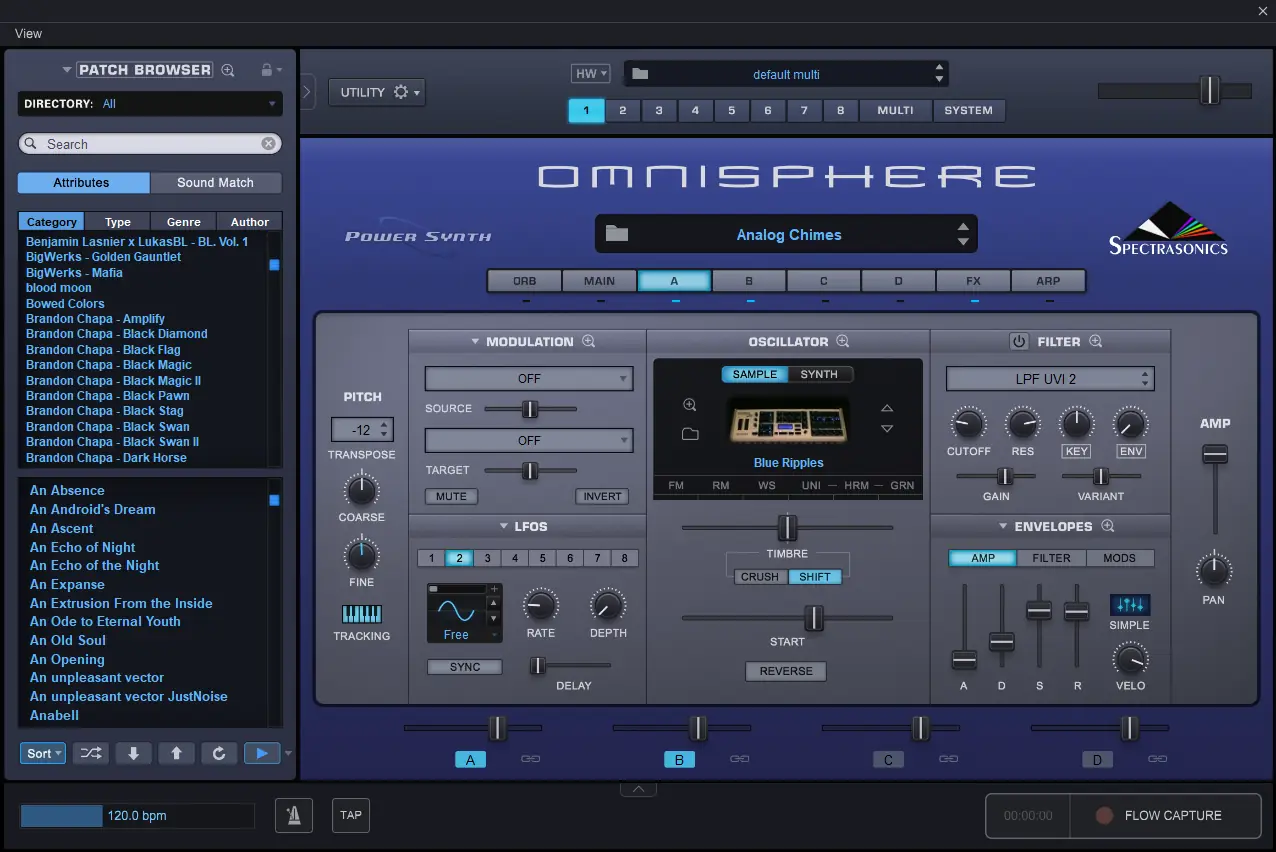Zoom the Filter section magnifier
Image resolution: width=1276 pixels, height=852 pixels.
coord(1096,341)
